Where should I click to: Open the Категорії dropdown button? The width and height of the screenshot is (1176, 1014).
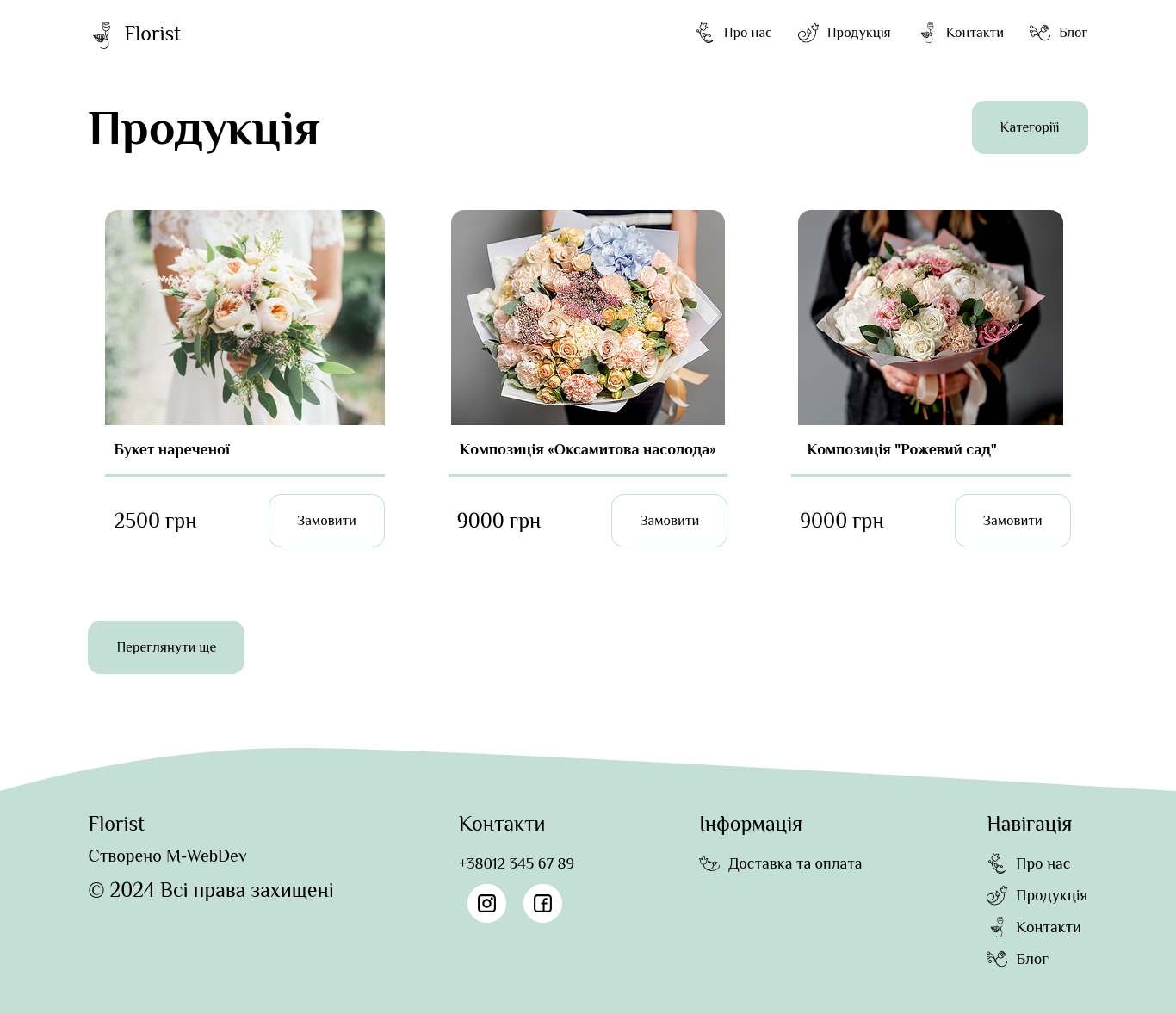1030,127
